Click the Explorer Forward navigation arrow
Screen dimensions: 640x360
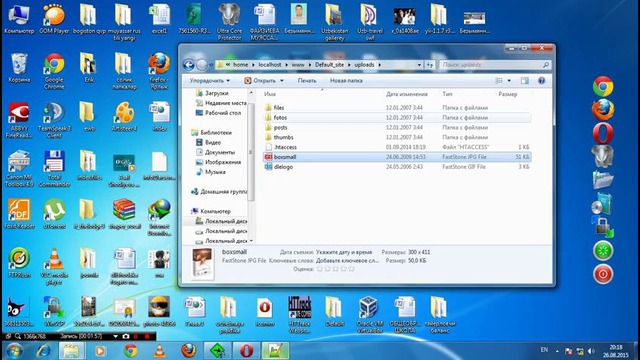(202, 64)
